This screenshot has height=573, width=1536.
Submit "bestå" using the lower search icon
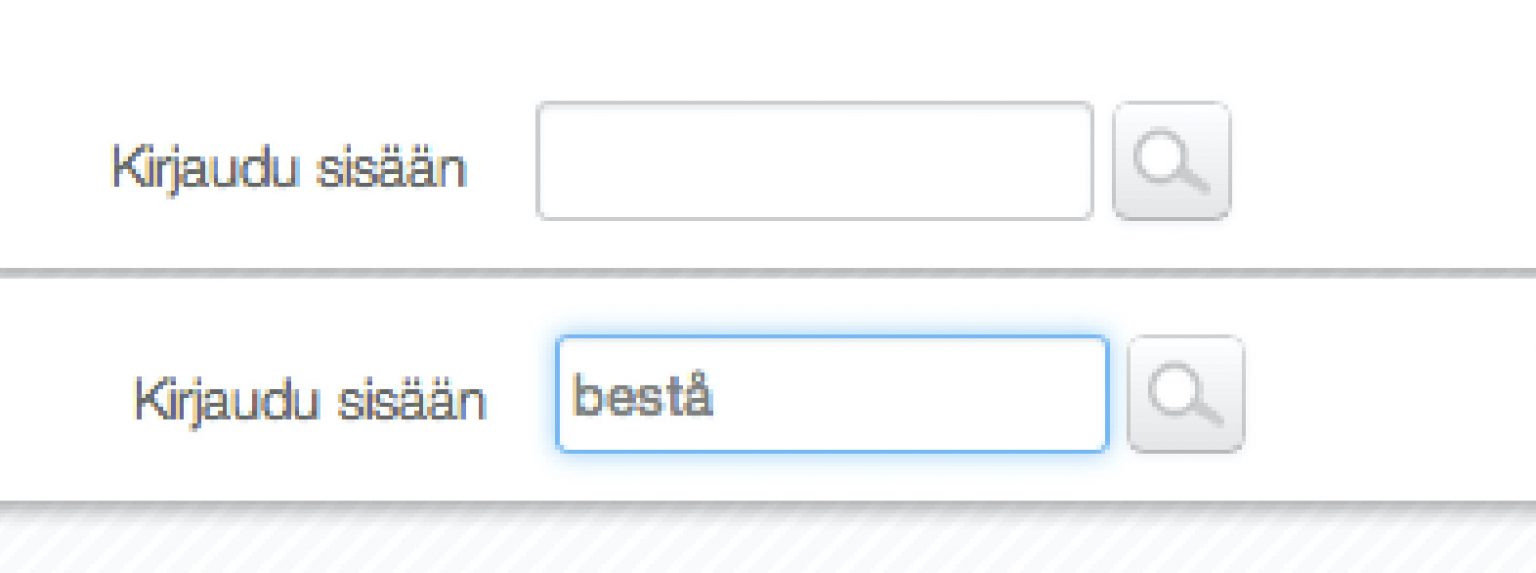click(1185, 394)
